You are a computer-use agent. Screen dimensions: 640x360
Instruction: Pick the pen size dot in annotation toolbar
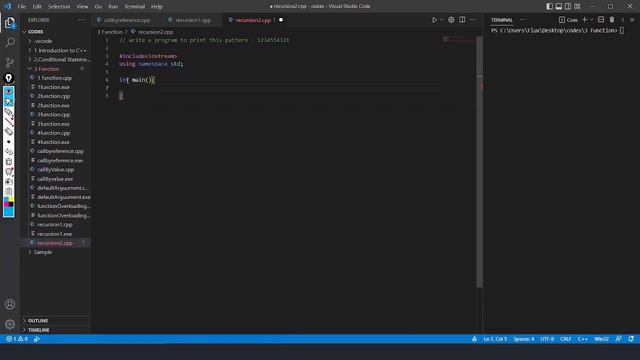point(9,142)
